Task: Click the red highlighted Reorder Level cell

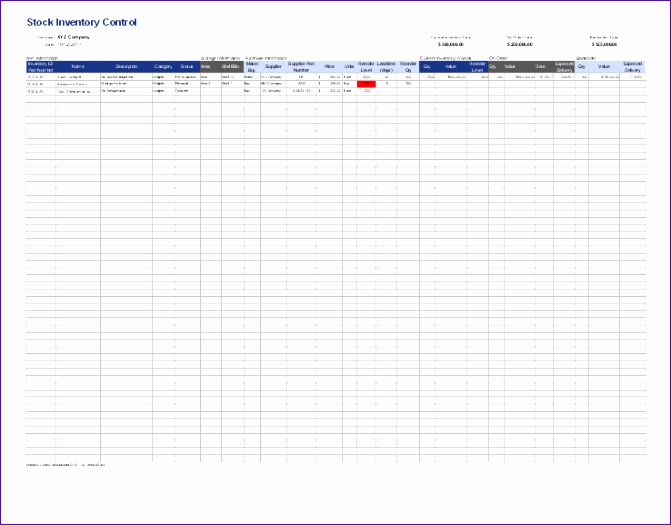Action: coord(366,84)
